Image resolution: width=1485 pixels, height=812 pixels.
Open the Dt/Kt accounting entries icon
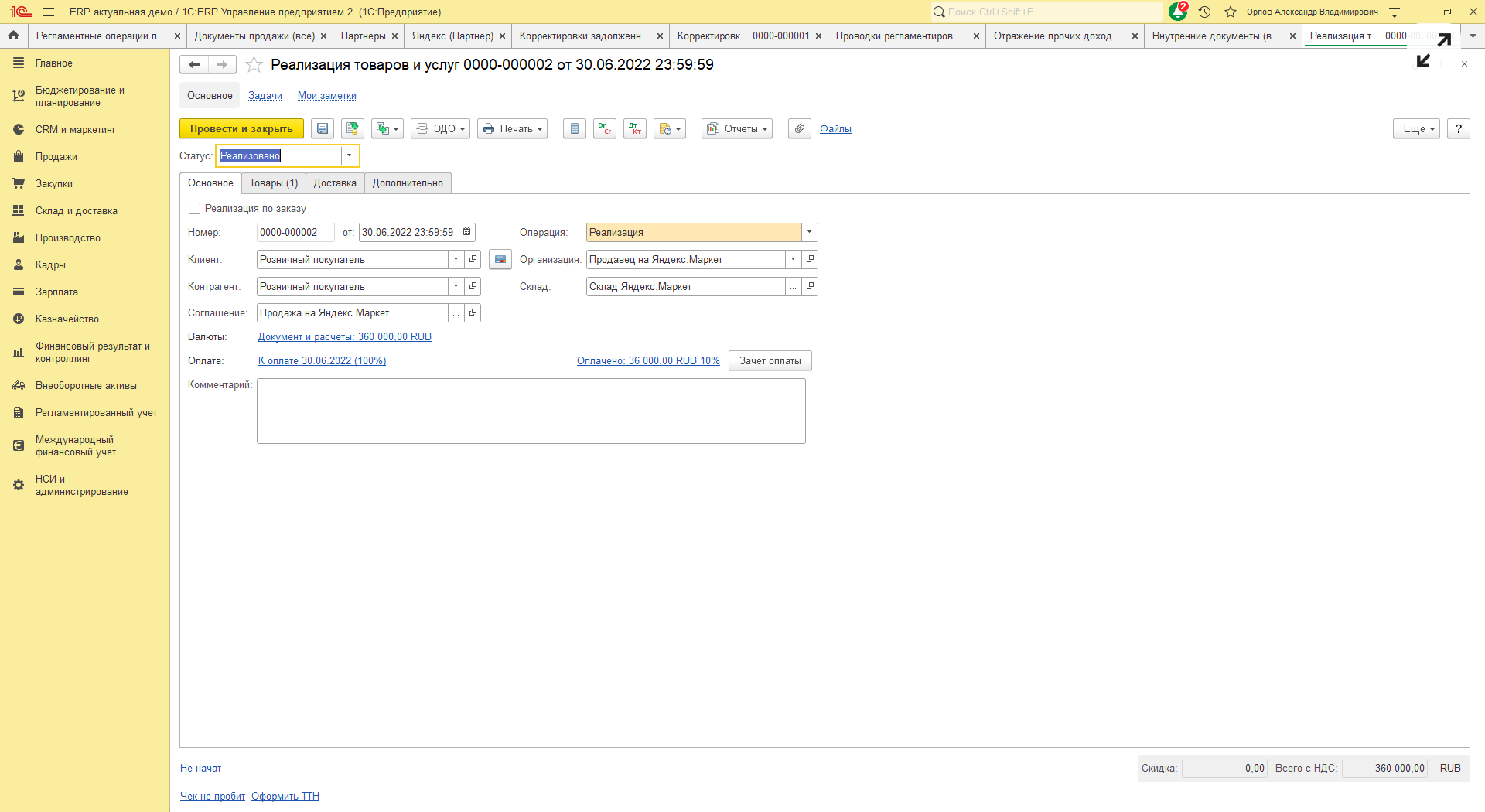pyautogui.click(x=635, y=129)
